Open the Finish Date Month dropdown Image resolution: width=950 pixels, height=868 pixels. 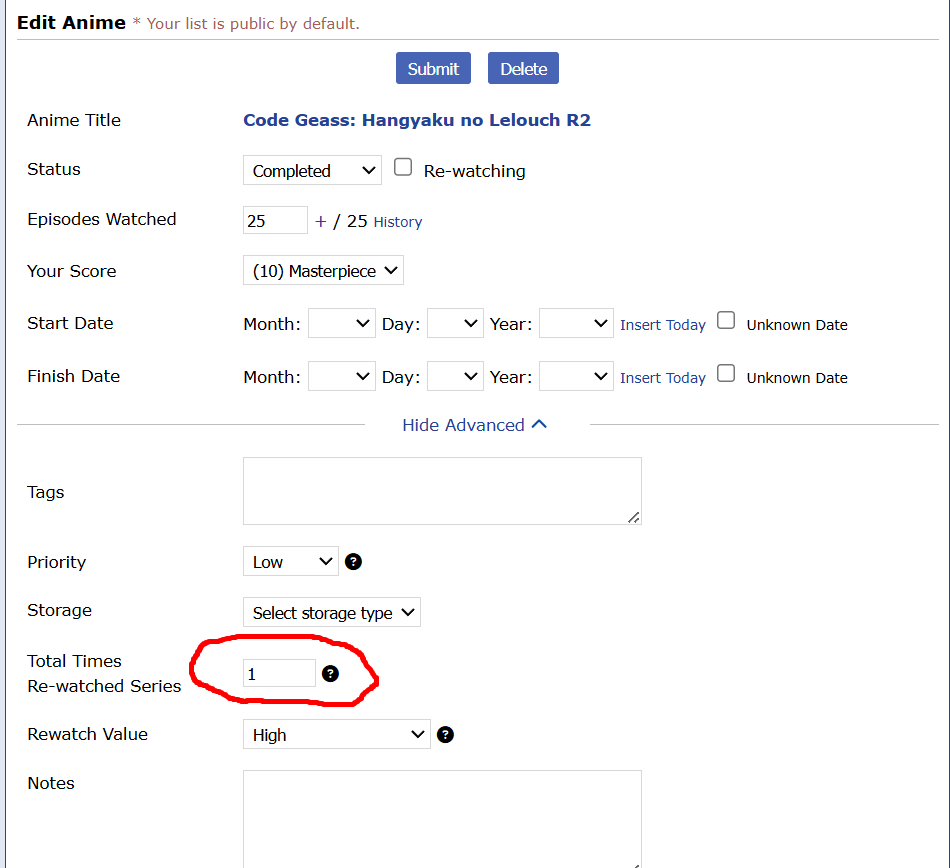point(342,376)
